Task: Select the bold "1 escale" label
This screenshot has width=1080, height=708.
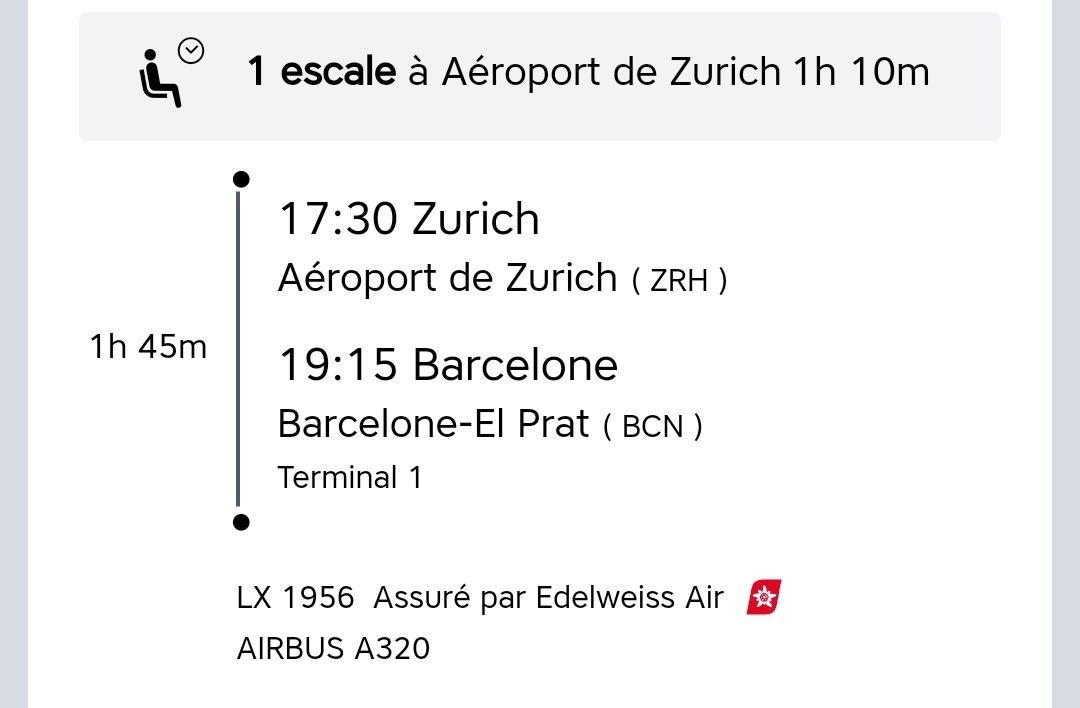Action: click(321, 72)
